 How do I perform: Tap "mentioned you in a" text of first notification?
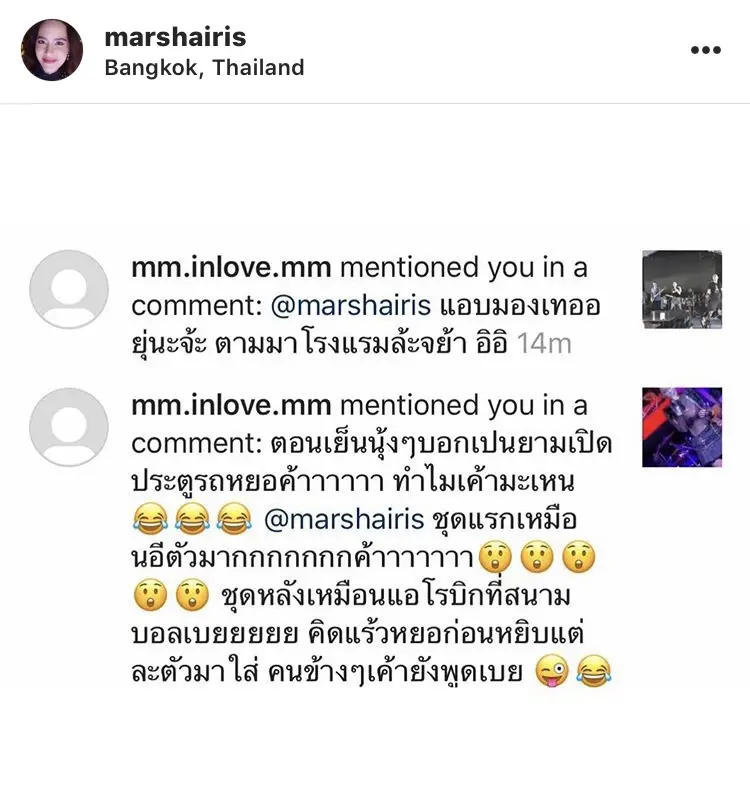(464, 267)
